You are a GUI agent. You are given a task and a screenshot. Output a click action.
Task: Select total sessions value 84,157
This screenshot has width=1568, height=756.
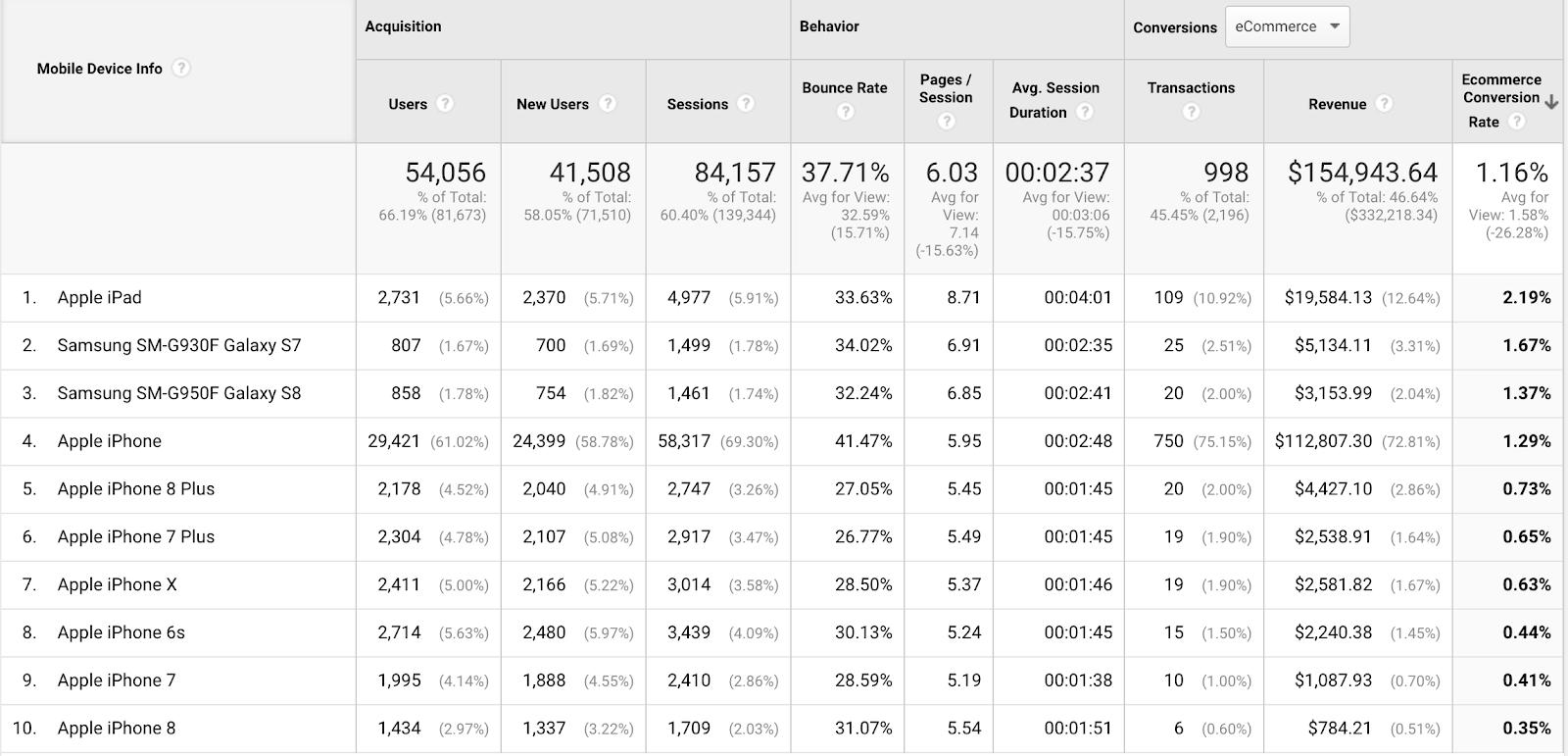tap(735, 173)
